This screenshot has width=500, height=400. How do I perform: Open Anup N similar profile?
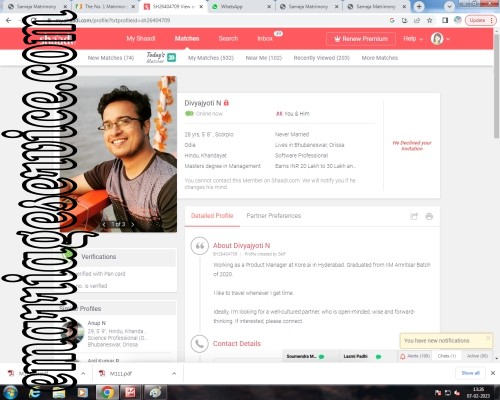coord(97,323)
